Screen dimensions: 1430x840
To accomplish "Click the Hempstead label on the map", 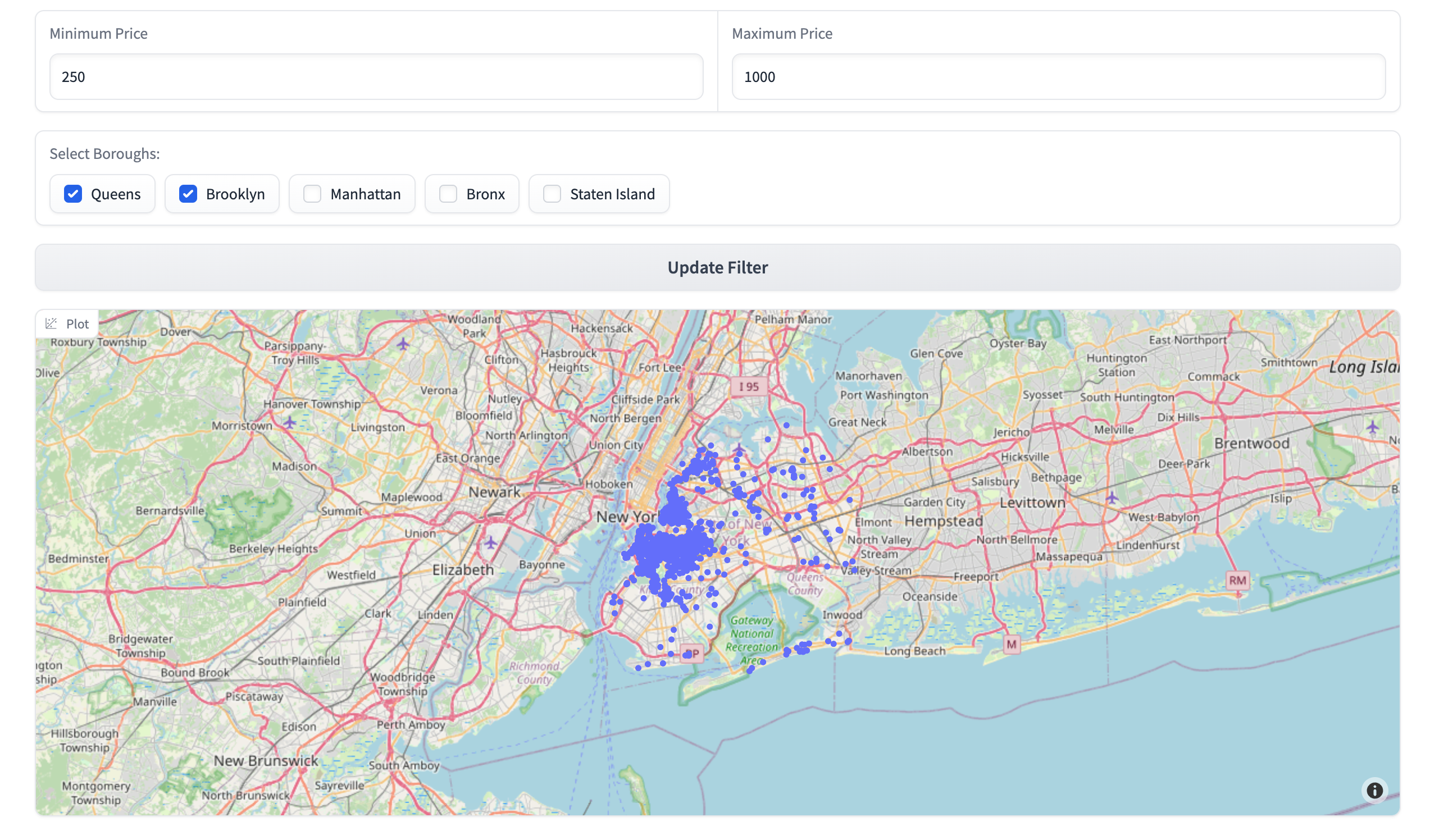I will pos(943,521).
